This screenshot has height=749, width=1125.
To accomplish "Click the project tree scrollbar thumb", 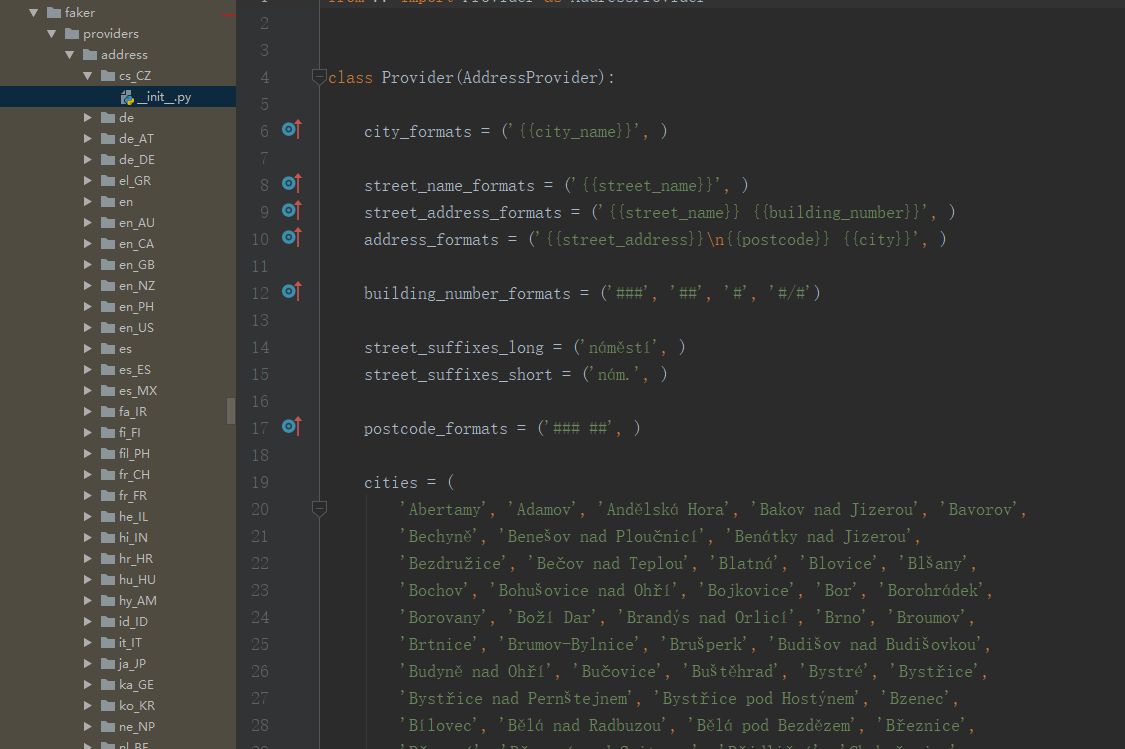I will pyautogui.click(x=231, y=411).
